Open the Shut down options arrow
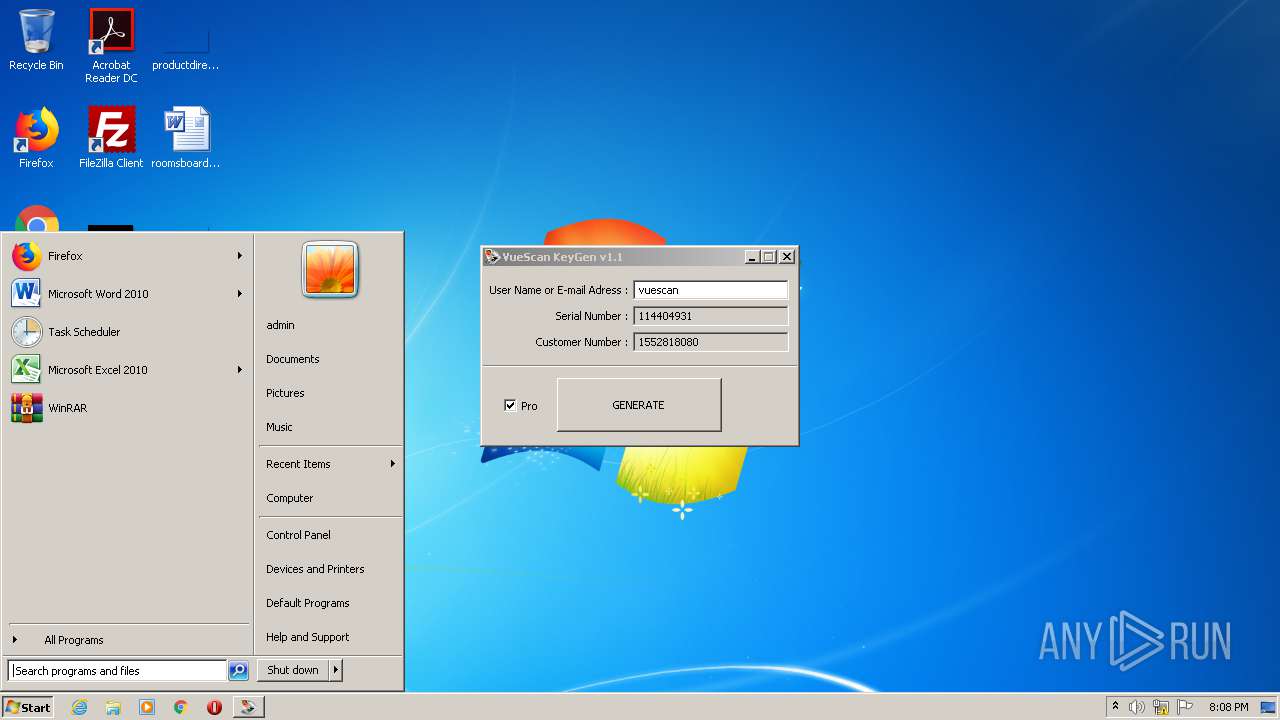This screenshot has height=720, width=1280. [x=336, y=670]
